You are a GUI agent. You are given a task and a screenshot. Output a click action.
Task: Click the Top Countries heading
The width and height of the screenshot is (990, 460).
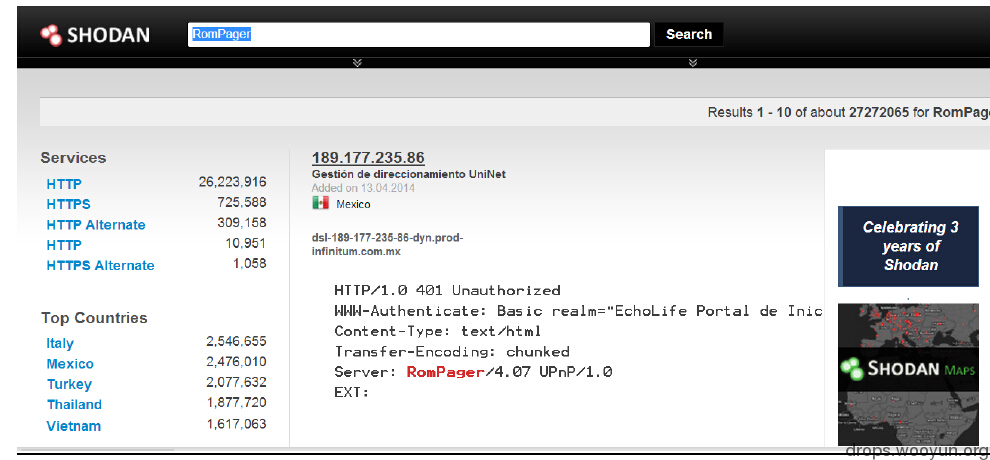pyautogui.click(x=94, y=318)
